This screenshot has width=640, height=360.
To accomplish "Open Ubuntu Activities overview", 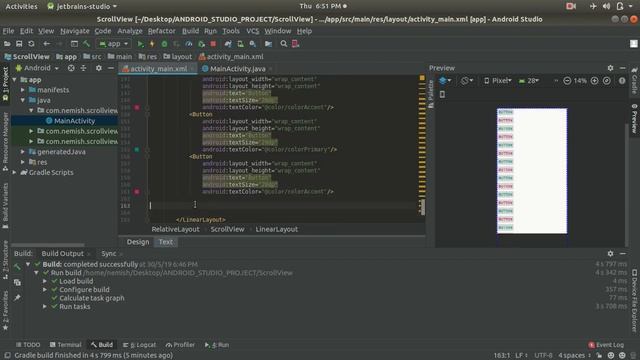I will tap(21, 6).
